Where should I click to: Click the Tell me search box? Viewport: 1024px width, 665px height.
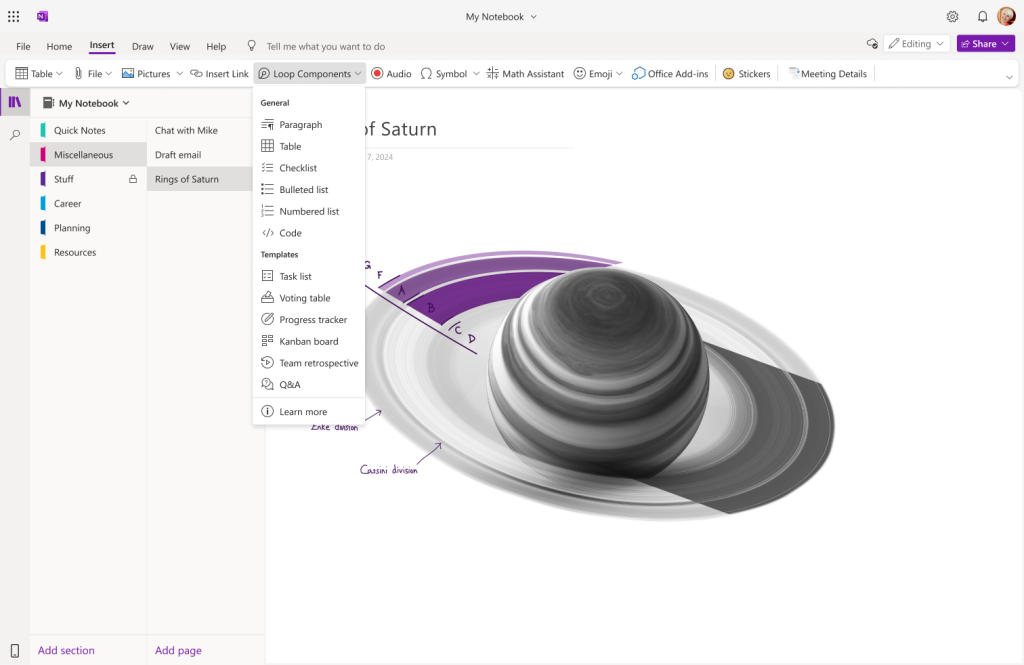click(325, 46)
